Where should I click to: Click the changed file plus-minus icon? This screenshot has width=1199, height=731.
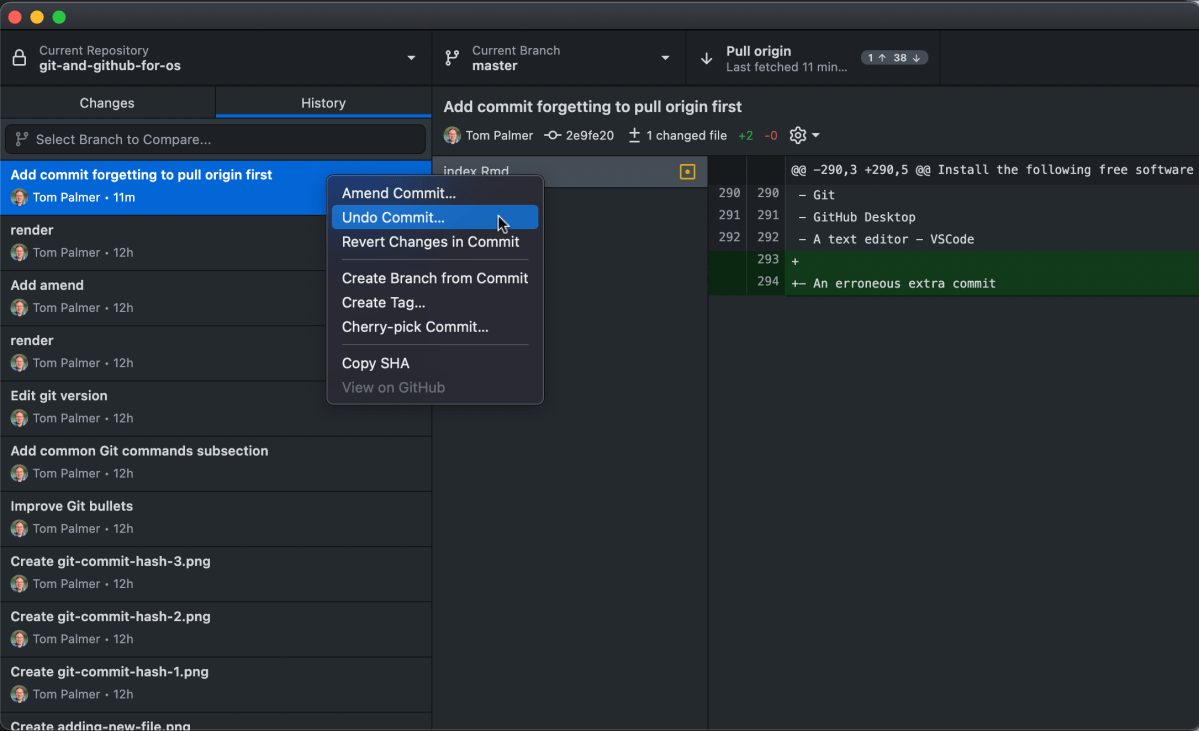(634, 135)
